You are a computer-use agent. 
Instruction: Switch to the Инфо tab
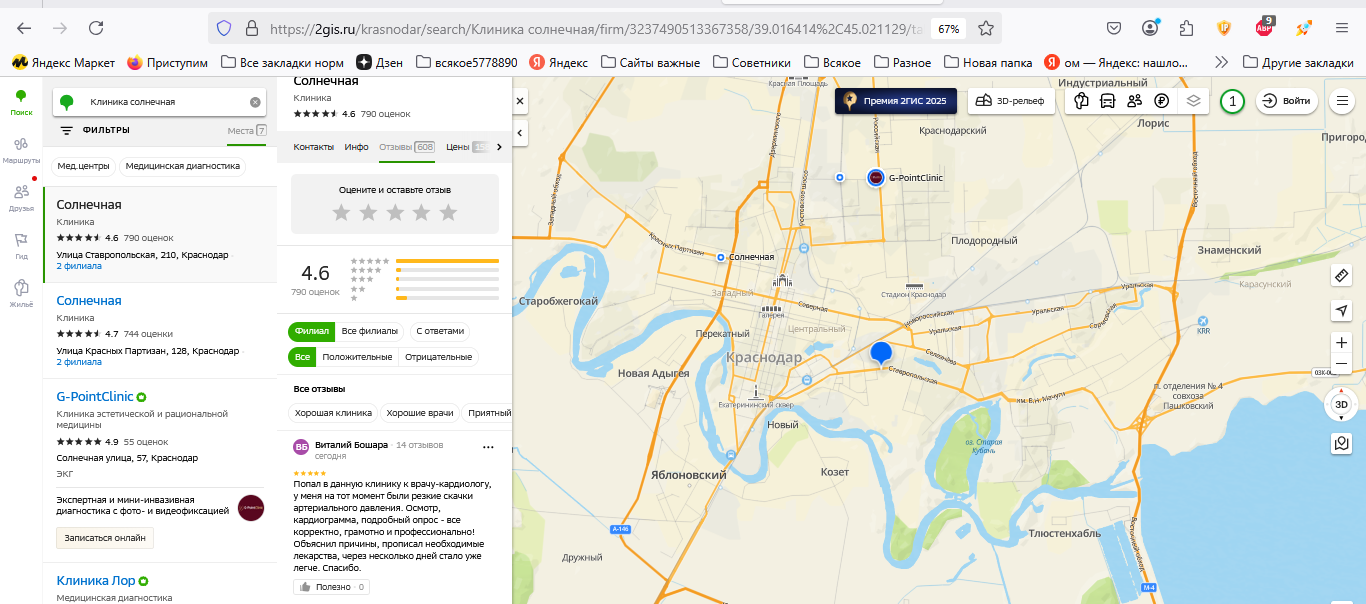357,147
